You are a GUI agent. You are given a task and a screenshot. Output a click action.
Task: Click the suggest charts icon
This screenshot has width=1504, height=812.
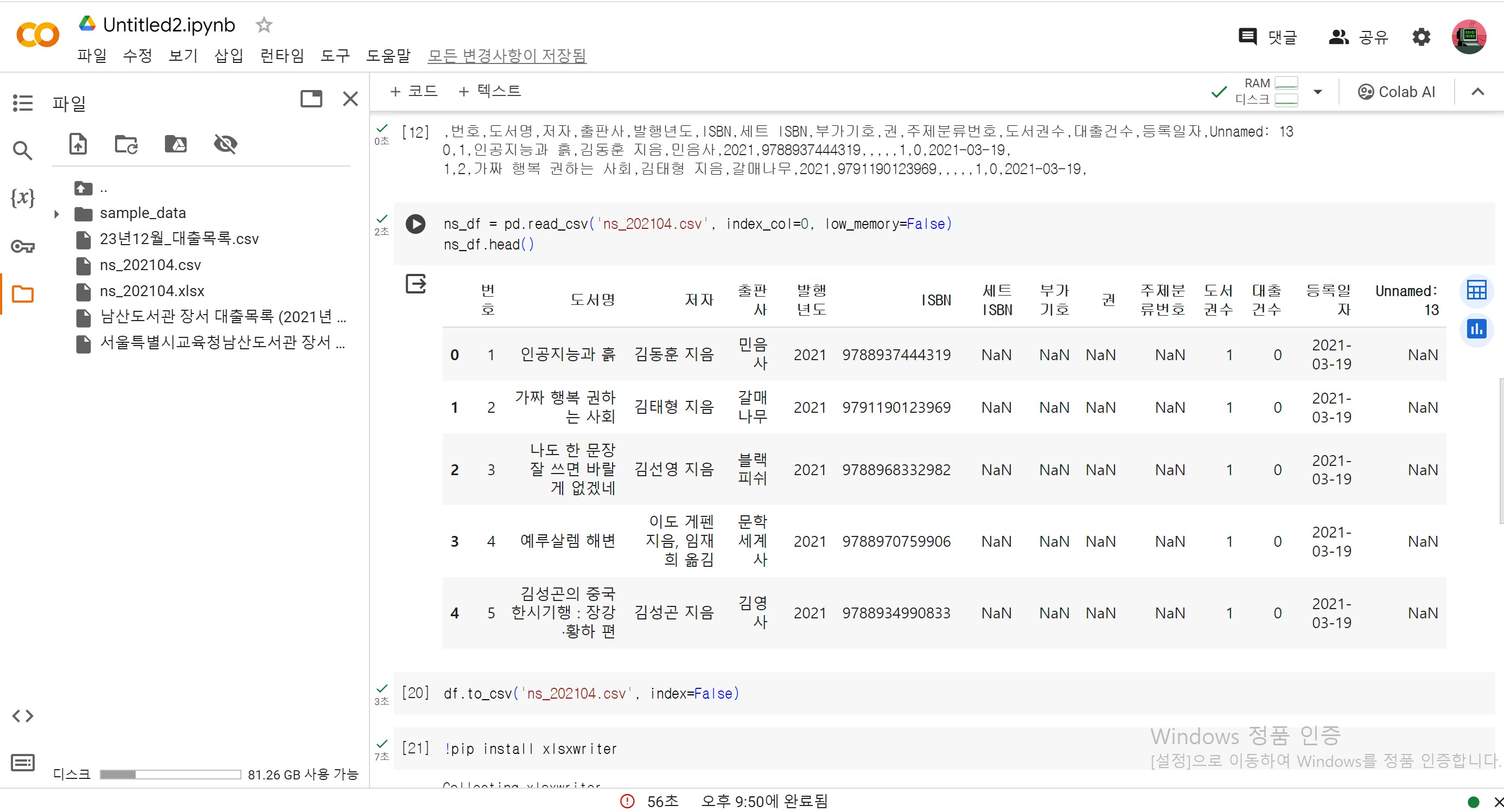(x=1476, y=329)
